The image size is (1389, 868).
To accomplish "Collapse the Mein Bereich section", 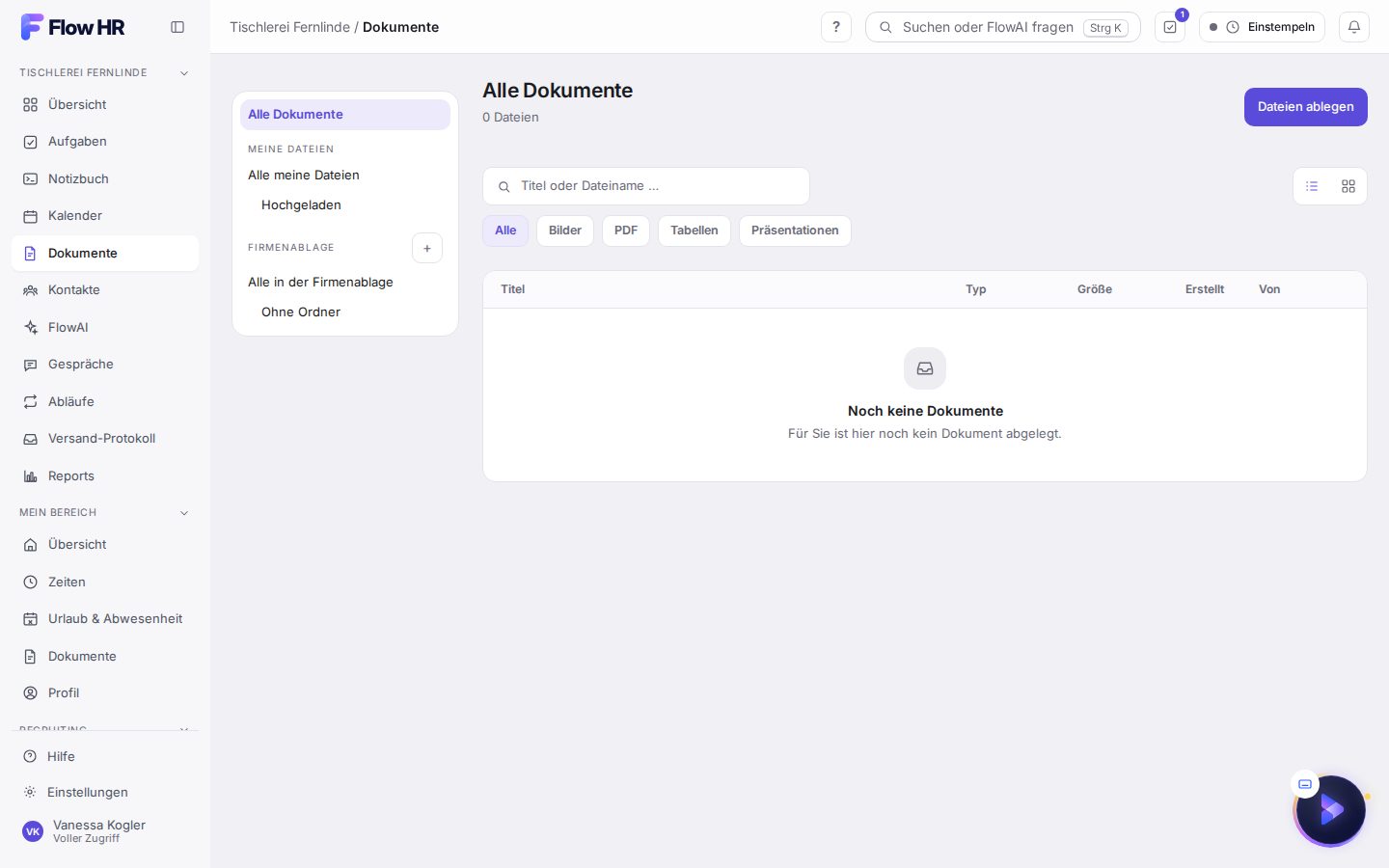I will click(184, 513).
